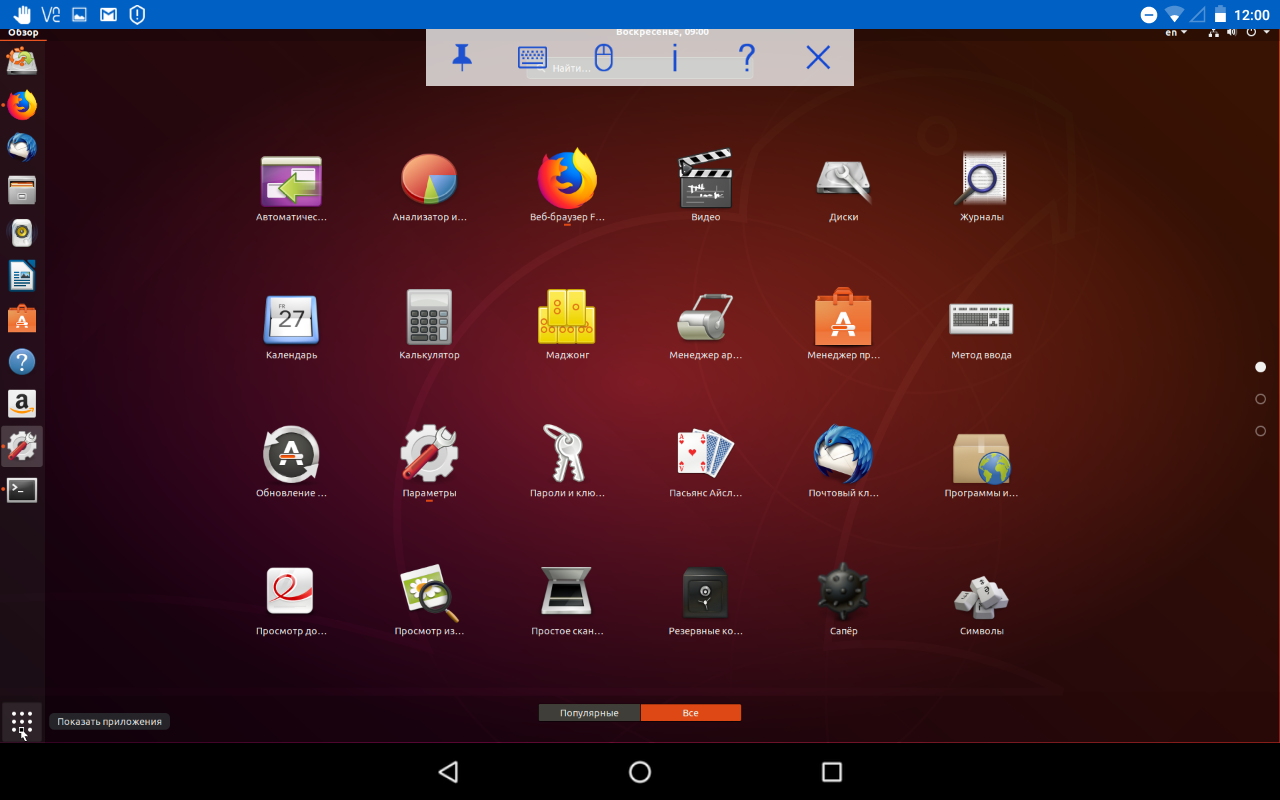Viewport: 1280px width, 800px height.
Task: Open Пароли и ключи keys app
Action: tap(567, 464)
